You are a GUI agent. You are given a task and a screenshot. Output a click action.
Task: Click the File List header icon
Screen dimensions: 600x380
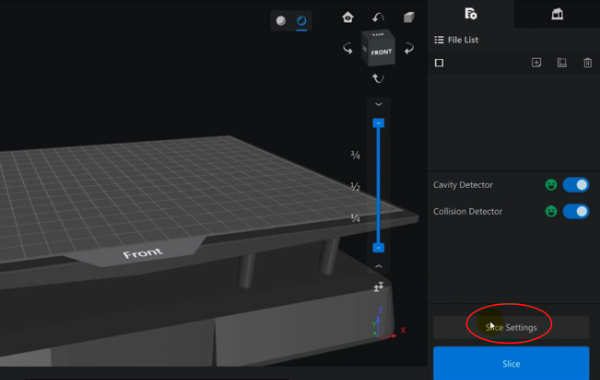439,40
